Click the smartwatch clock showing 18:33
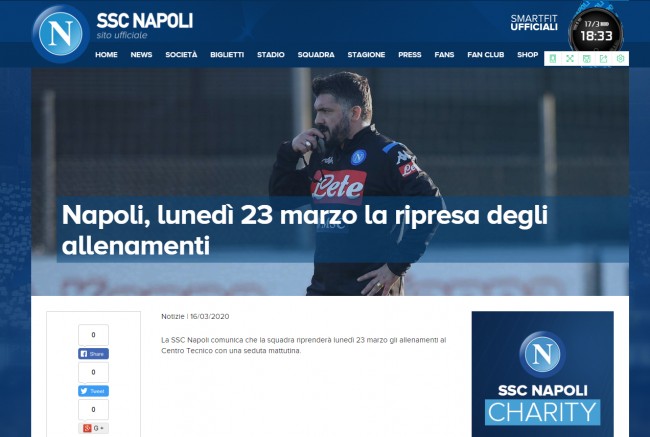Viewport: 650px width, 437px height. pos(596,32)
